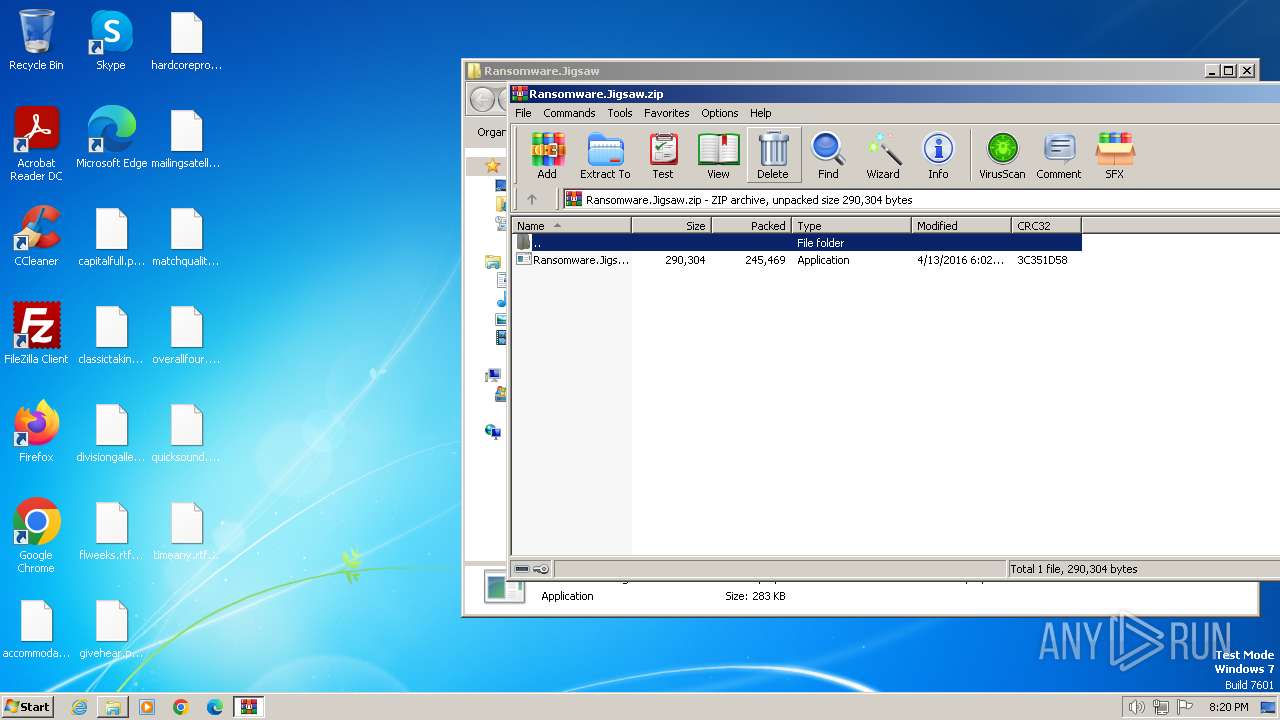Select the Ransomware.Jigs... application row

point(797,260)
